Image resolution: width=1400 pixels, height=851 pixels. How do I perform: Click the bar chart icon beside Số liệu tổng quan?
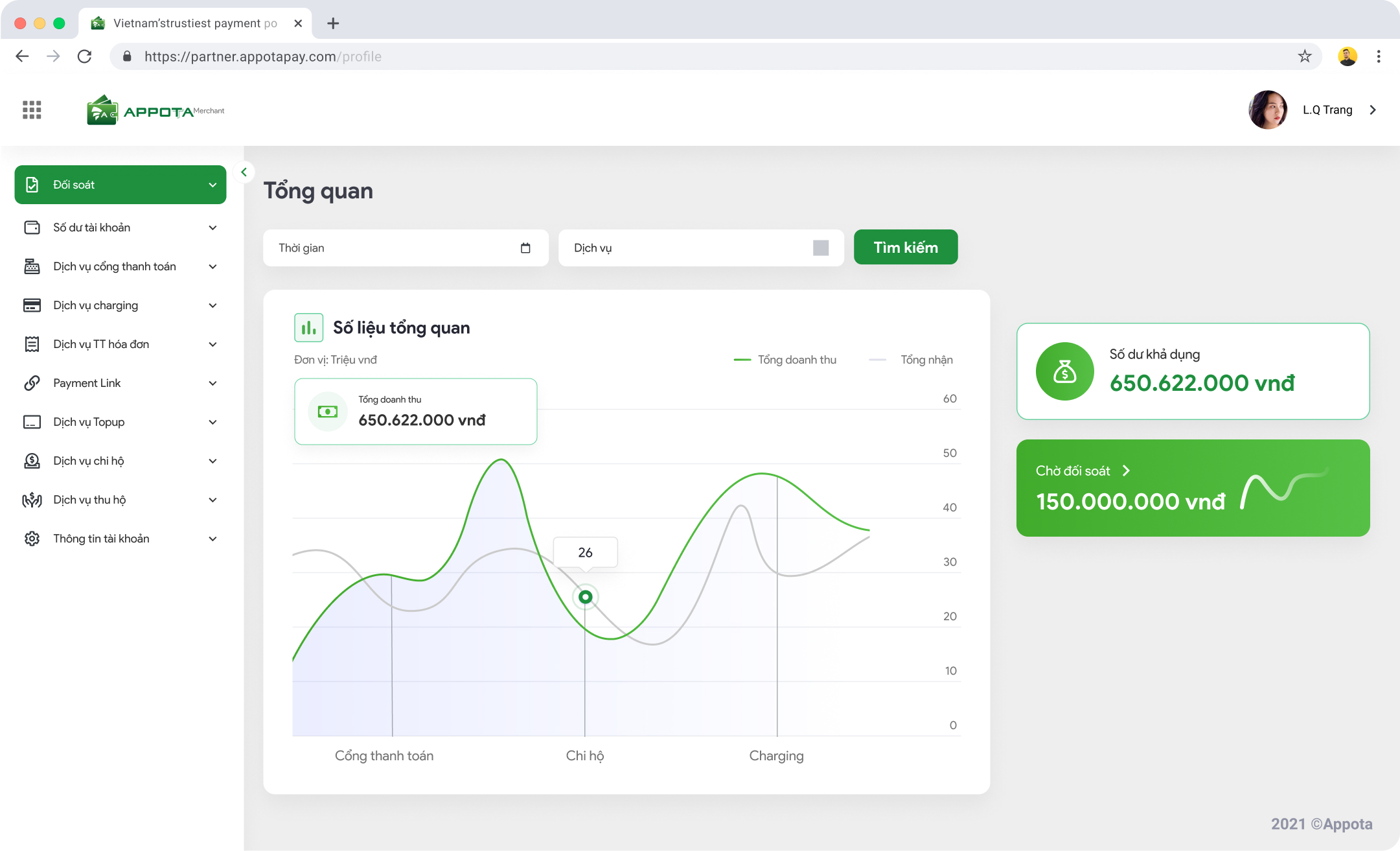pyautogui.click(x=308, y=328)
